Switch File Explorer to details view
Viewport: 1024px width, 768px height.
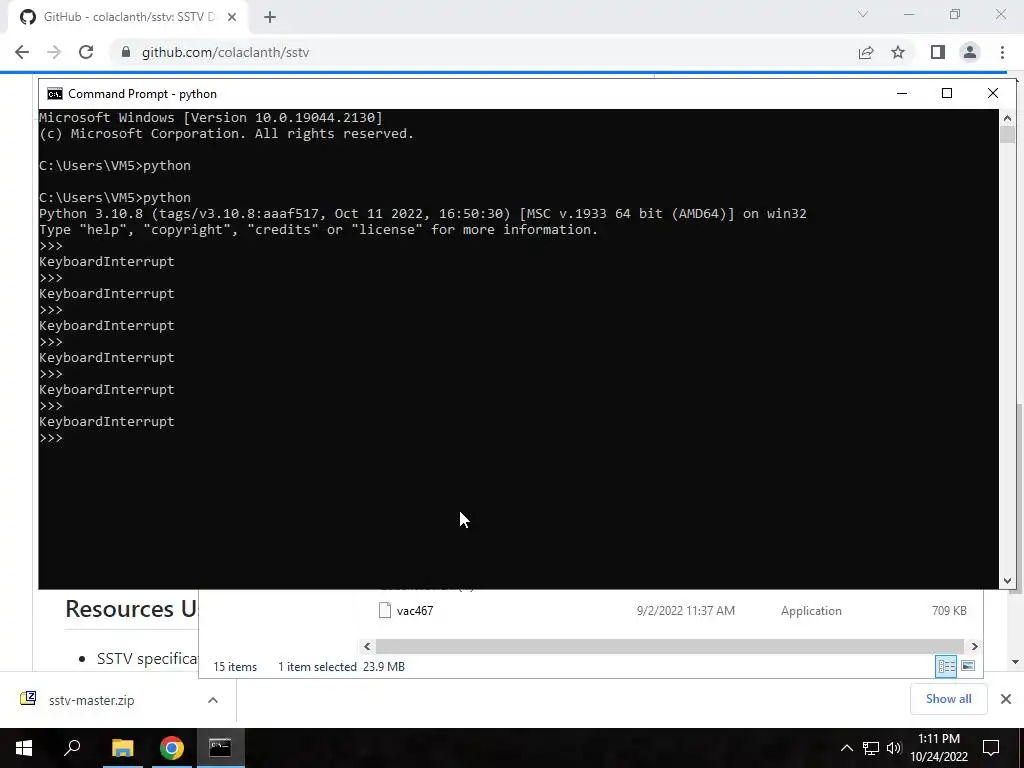tap(946, 666)
